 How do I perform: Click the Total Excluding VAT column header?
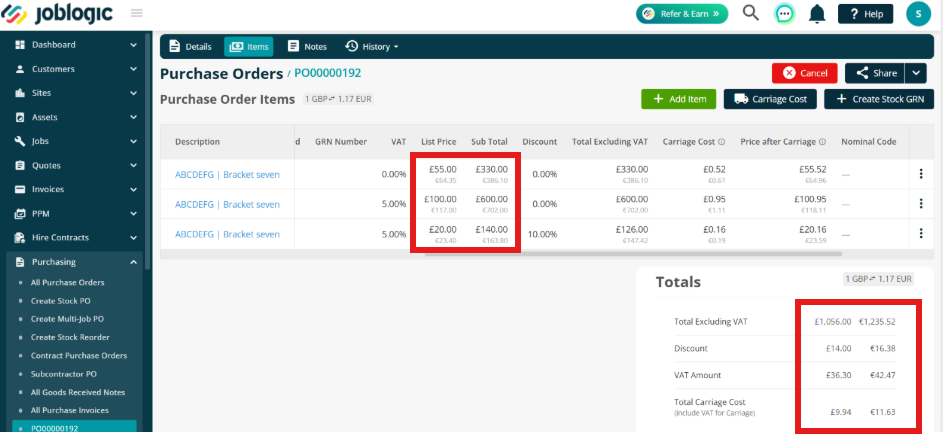point(610,142)
